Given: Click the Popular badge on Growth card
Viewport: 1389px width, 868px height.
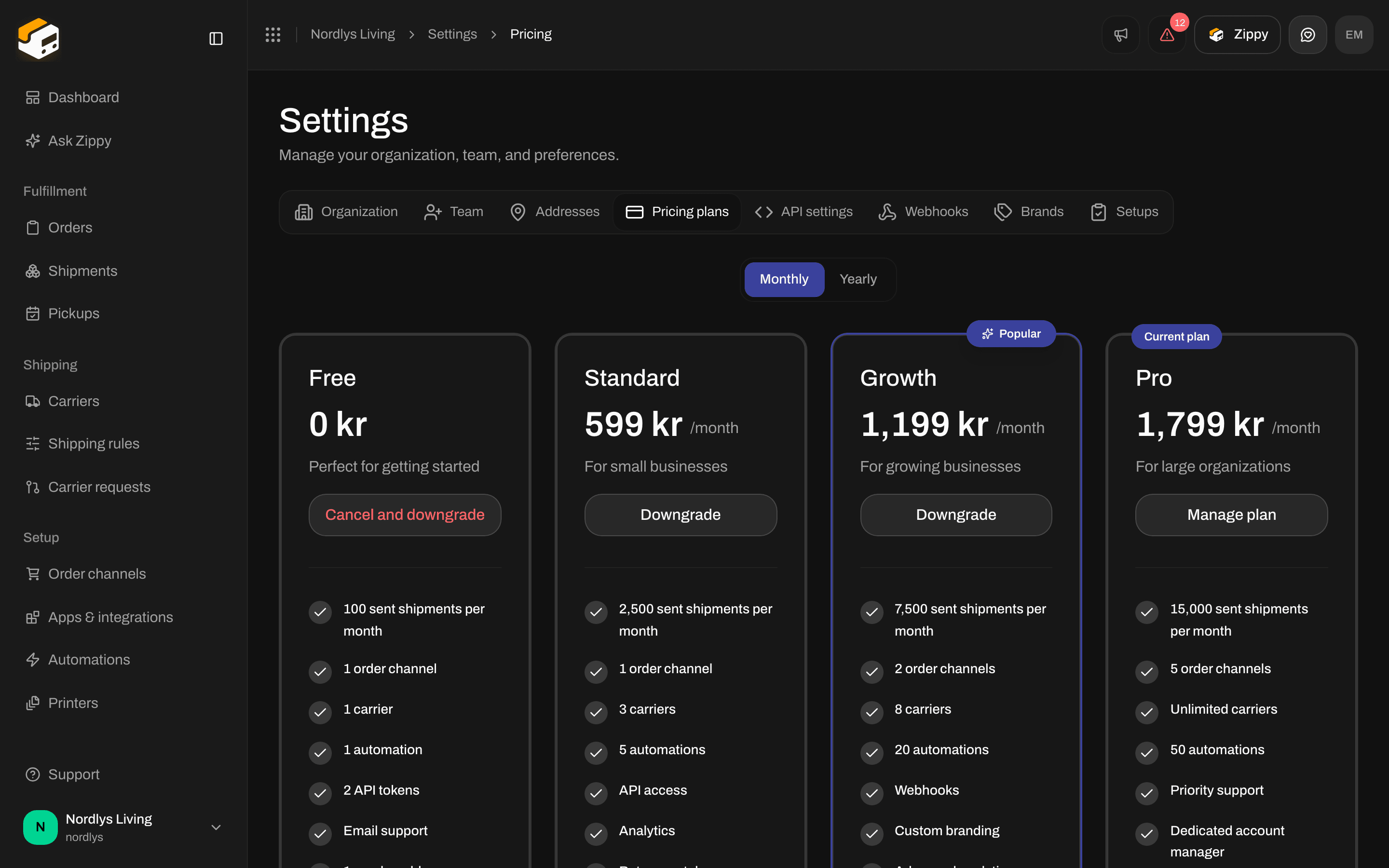Looking at the screenshot, I should click(x=1011, y=334).
